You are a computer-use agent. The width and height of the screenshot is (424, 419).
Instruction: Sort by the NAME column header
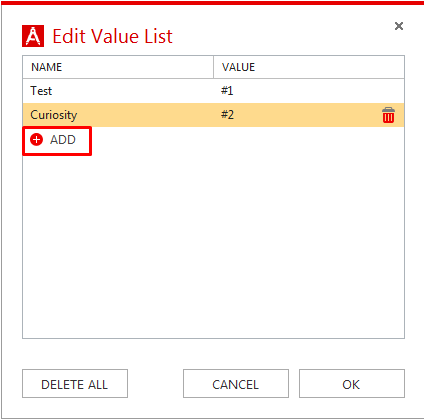click(118, 67)
